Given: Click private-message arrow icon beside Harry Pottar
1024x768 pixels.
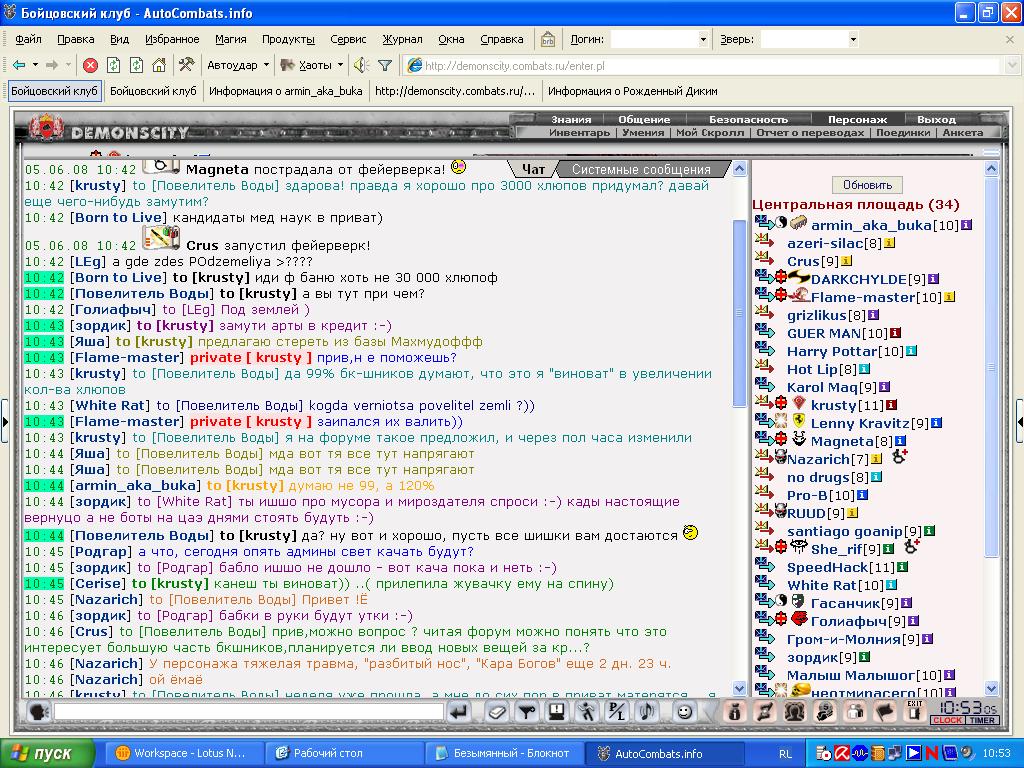Looking at the screenshot, I should (x=764, y=349).
